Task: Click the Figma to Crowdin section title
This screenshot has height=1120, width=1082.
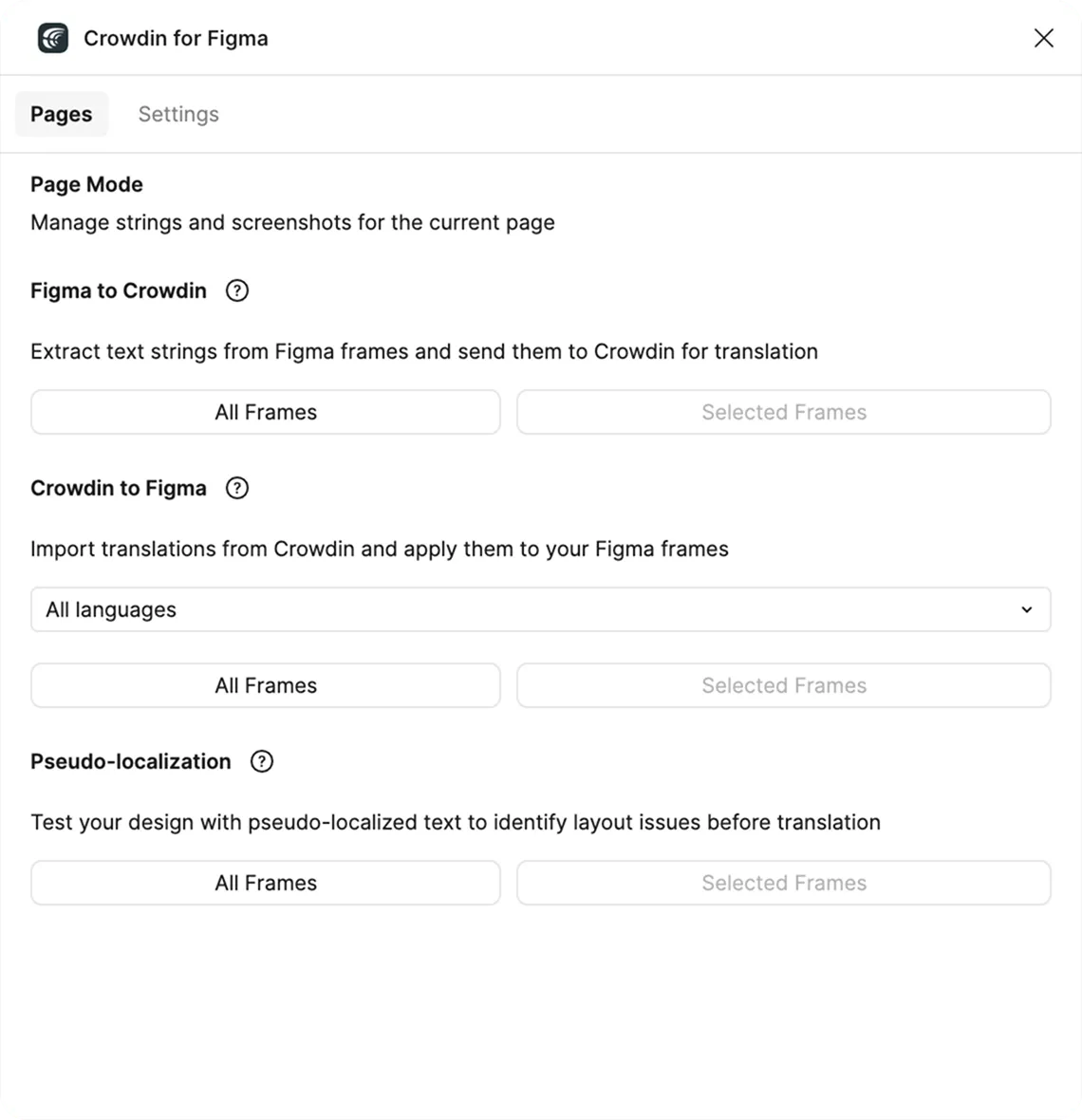Action: [x=118, y=290]
